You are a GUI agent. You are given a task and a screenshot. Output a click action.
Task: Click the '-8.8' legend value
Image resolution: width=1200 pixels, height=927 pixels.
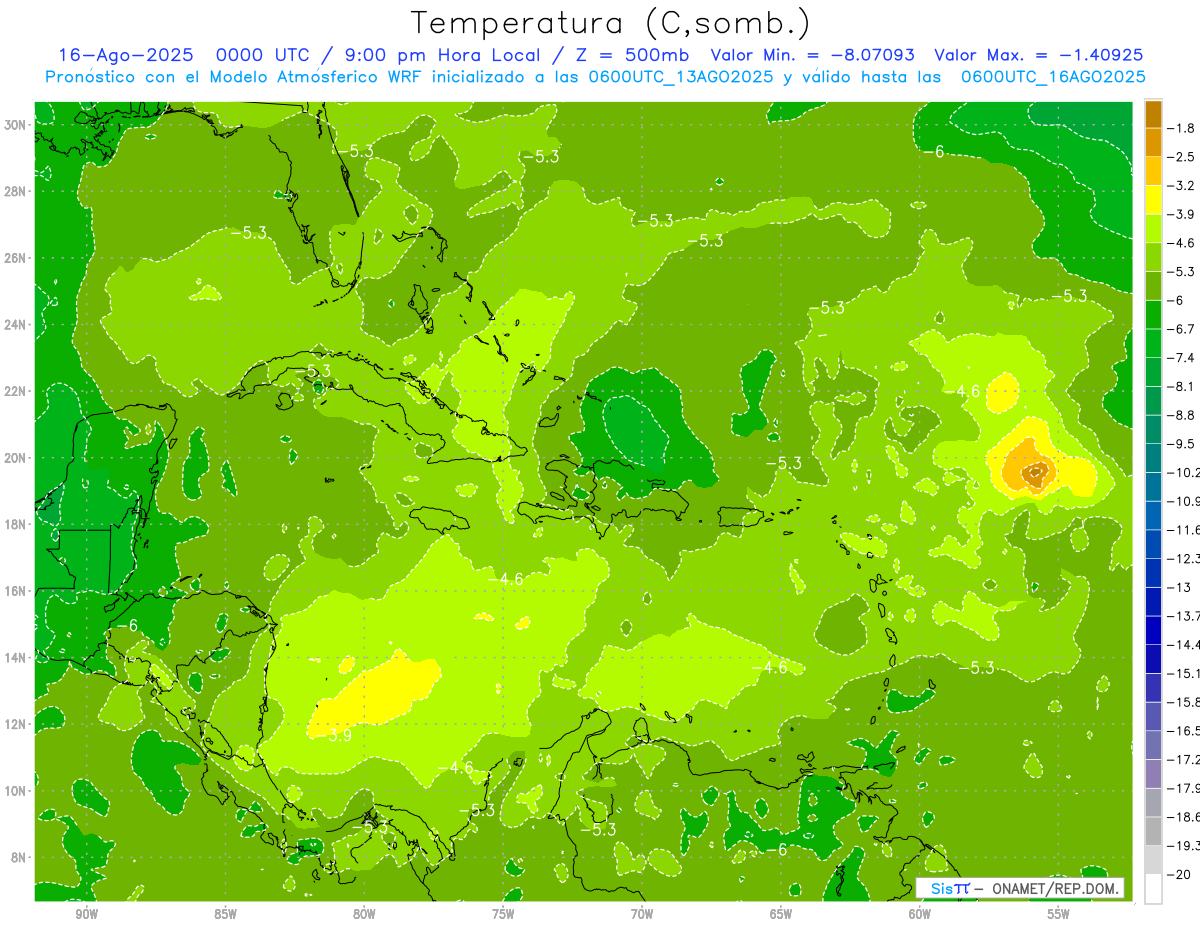point(1181,415)
